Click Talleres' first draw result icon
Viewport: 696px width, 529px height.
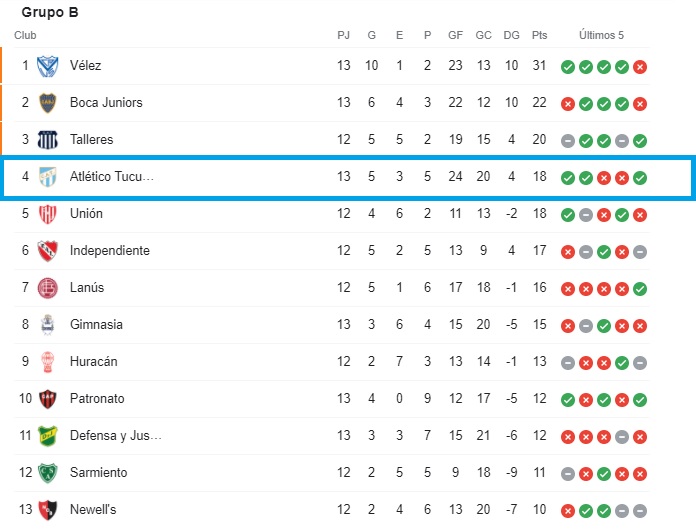568,141
